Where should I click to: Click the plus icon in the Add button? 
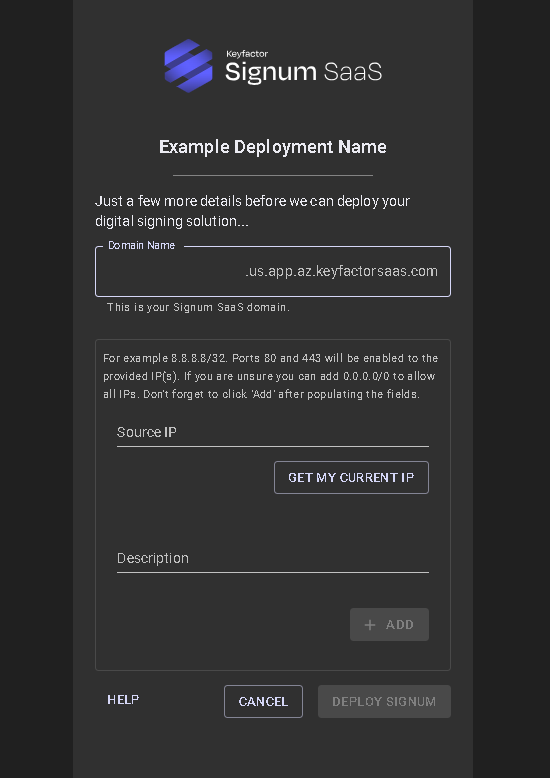tap(370, 625)
